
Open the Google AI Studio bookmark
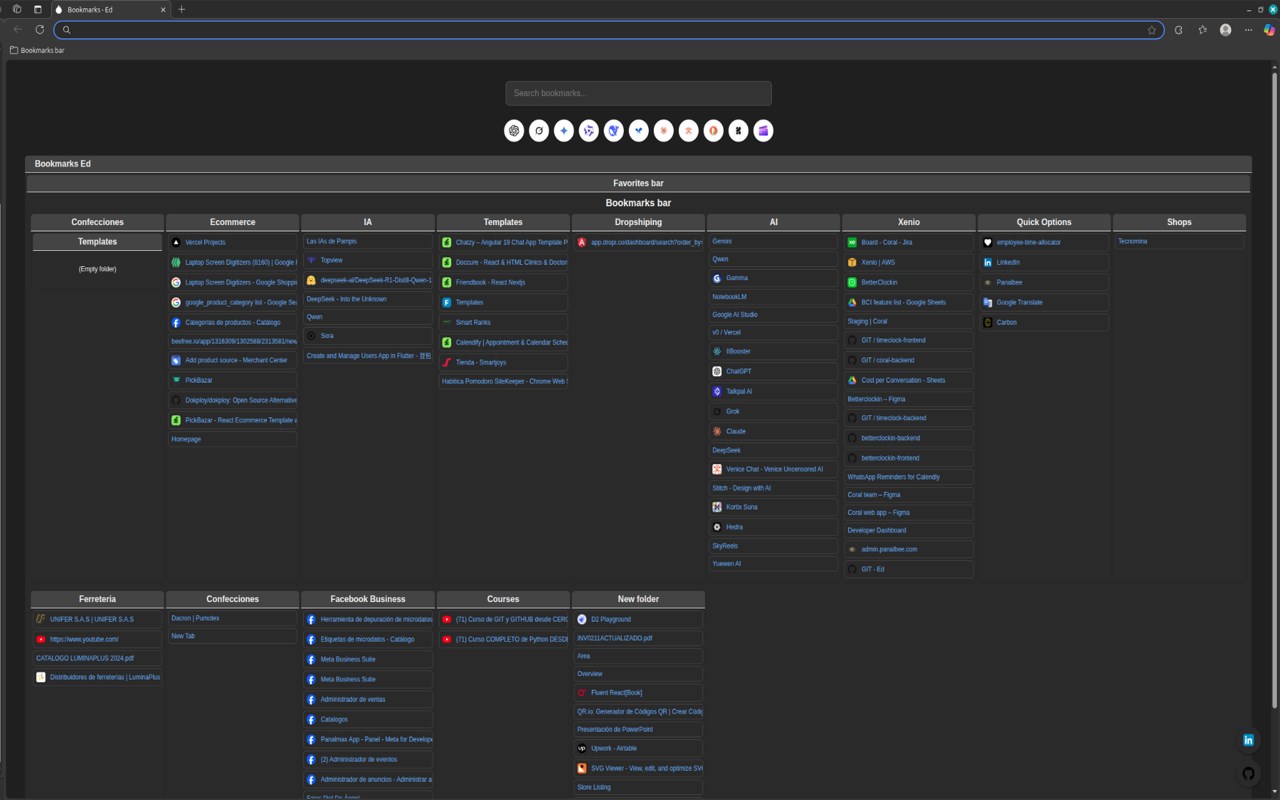773,315
